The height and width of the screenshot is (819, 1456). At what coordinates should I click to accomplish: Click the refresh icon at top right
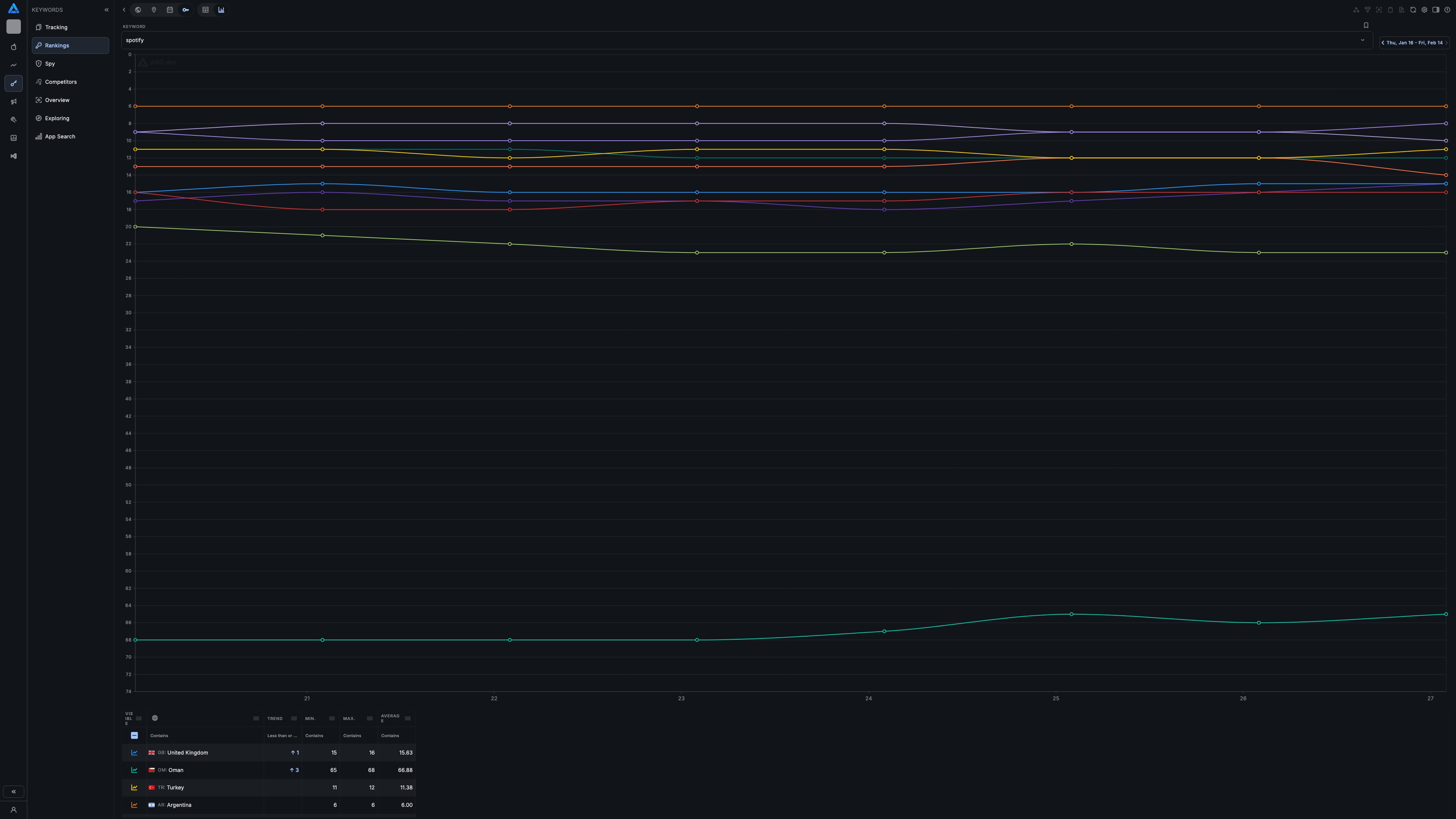tap(1413, 9)
